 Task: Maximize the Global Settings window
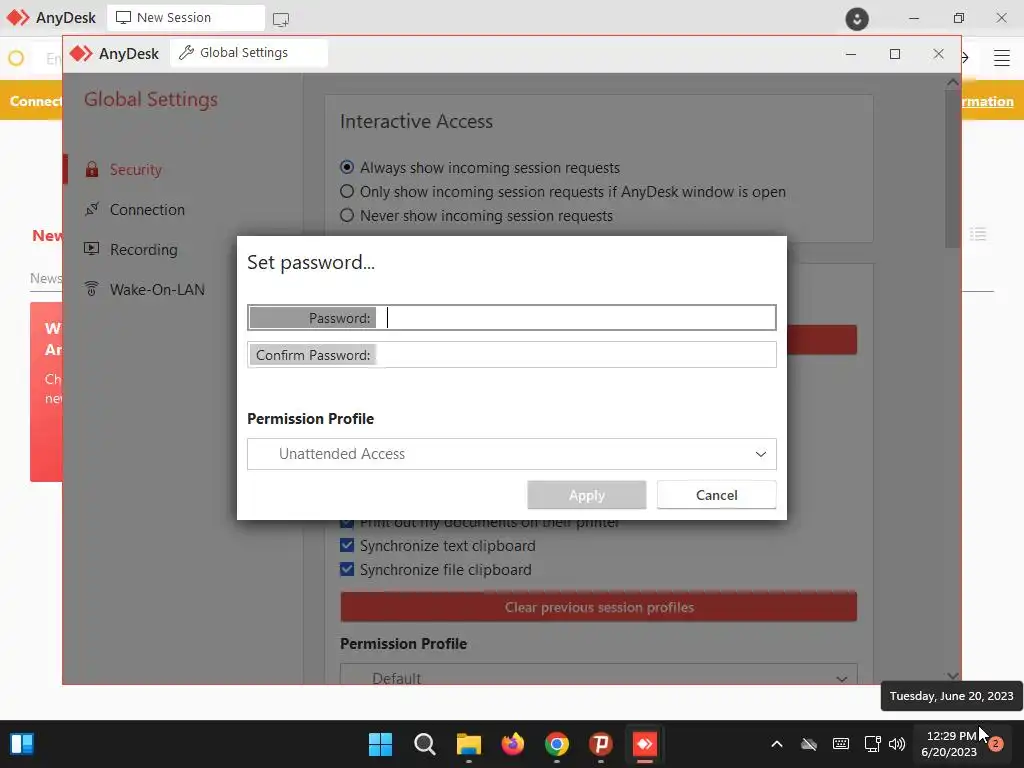tap(895, 54)
